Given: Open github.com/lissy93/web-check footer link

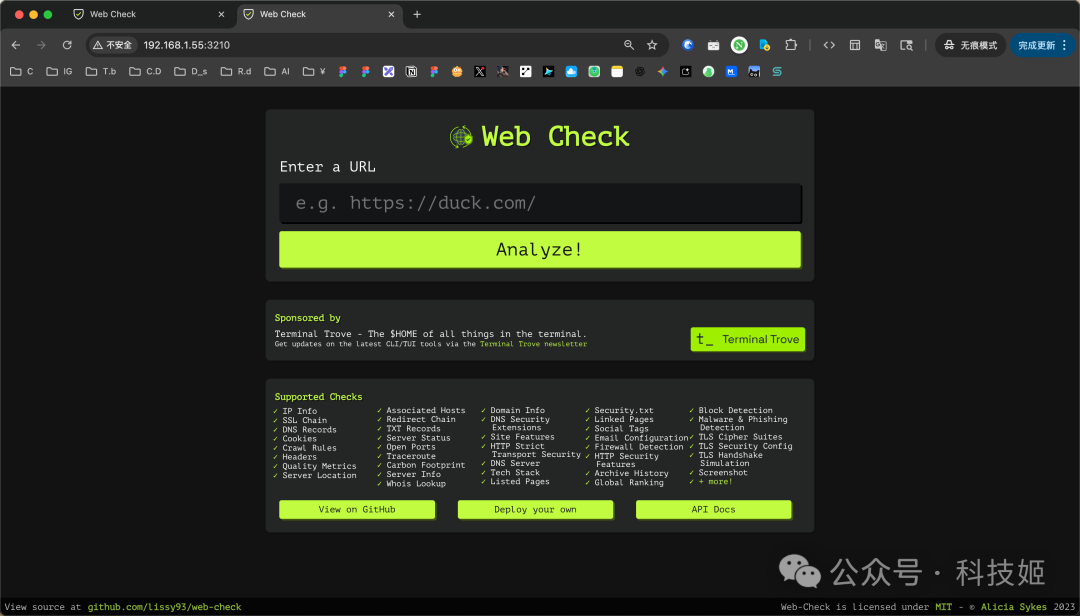Looking at the screenshot, I should [164, 607].
